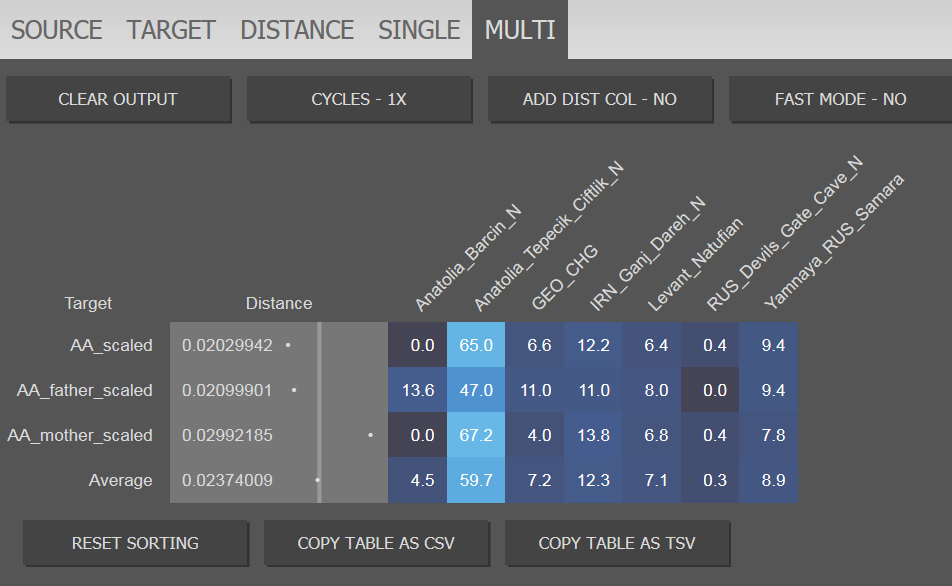The image size is (952, 586).
Task: Select the AA_mother_scaled row label
Action: 80,435
